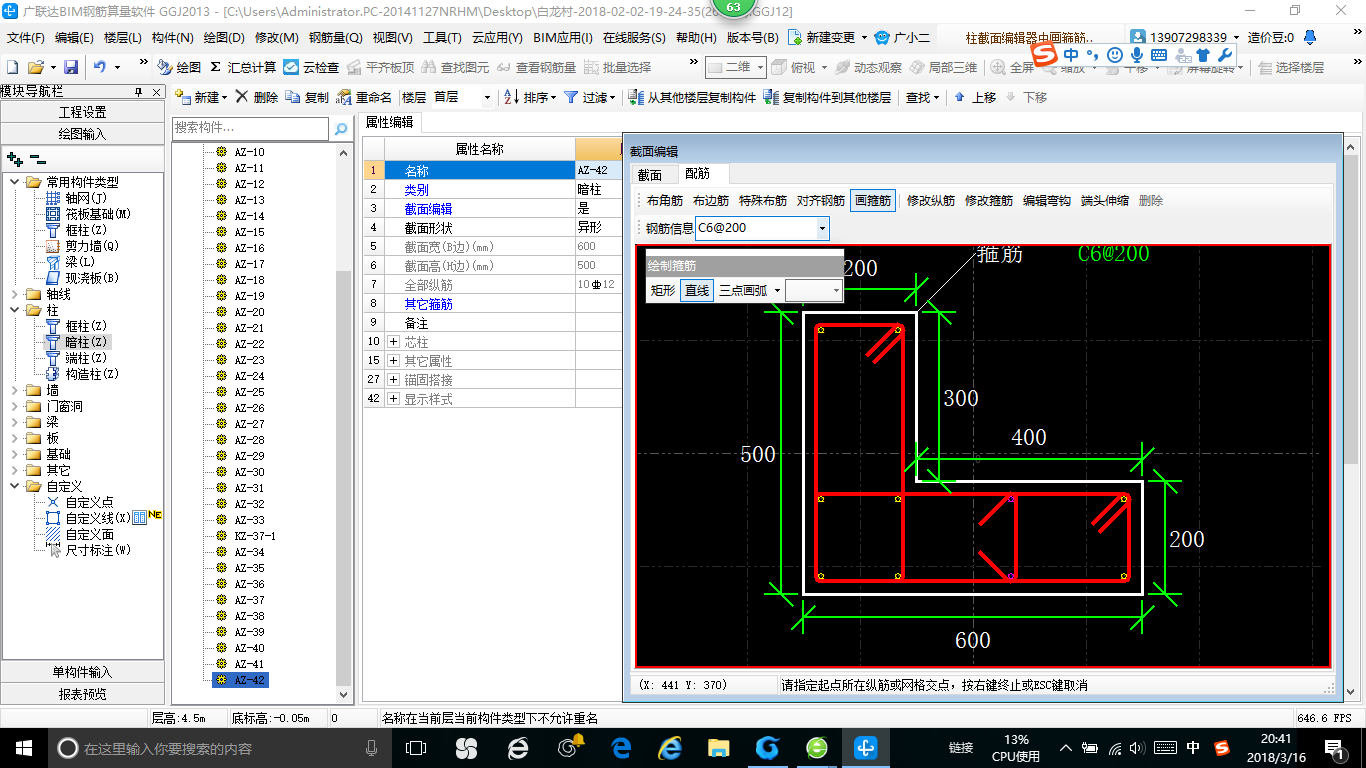The image size is (1366, 768).
Task: Select 暗柱(Z) in the navigation tree
Action: (x=85, y=342)
